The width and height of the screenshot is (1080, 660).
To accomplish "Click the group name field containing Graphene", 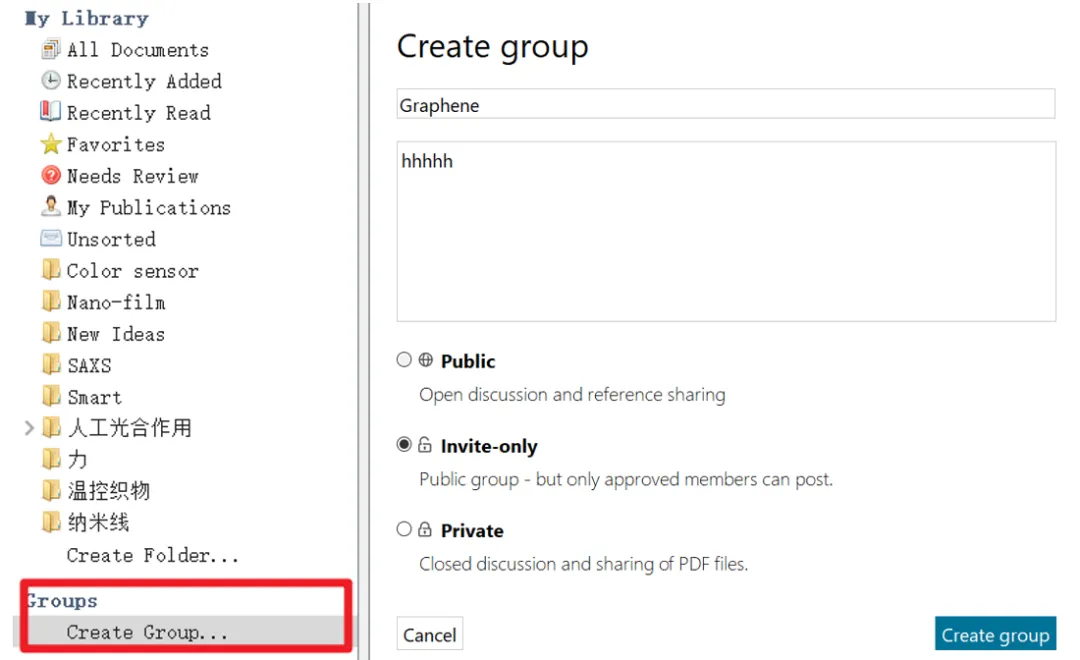I will (725, 105).
